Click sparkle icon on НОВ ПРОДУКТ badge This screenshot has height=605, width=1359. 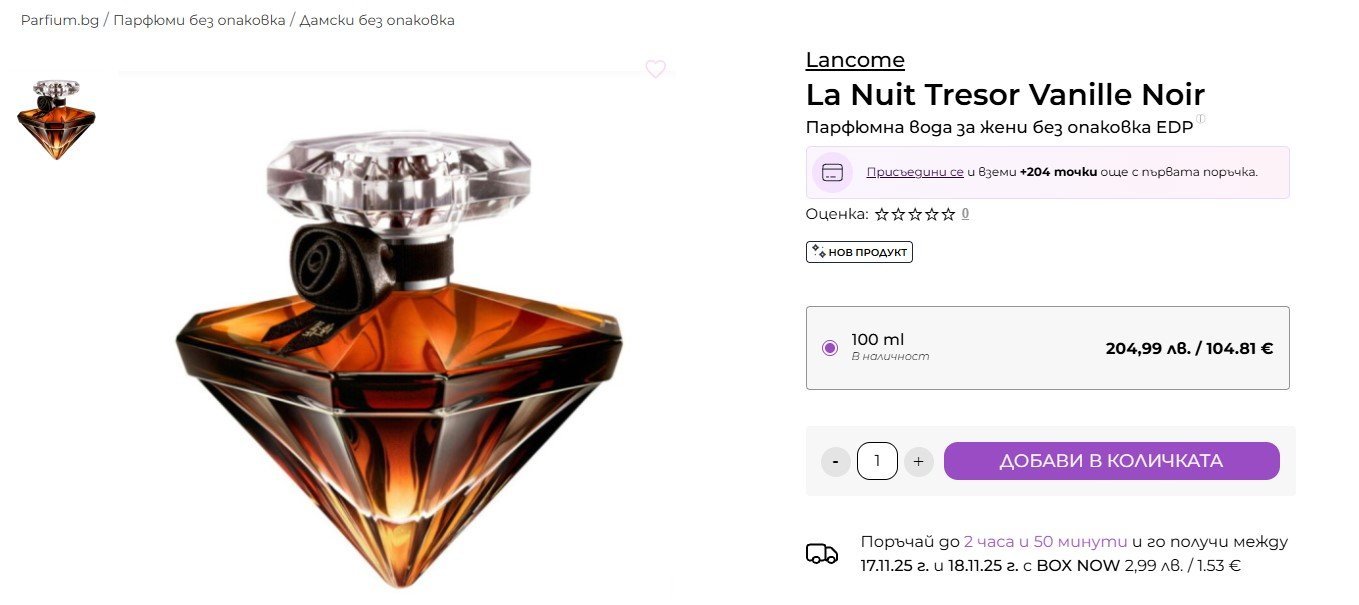coord(818,252)
